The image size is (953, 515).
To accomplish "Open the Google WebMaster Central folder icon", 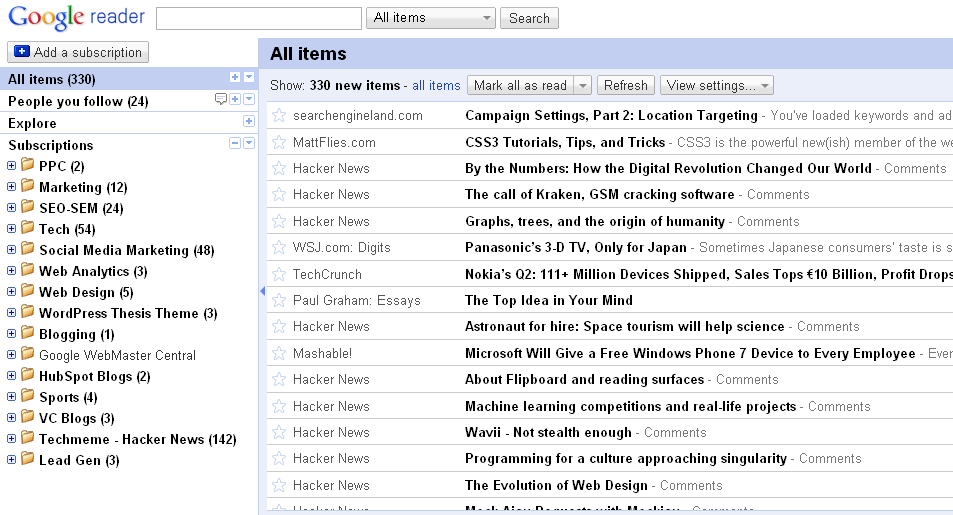I will pos(27,353).
